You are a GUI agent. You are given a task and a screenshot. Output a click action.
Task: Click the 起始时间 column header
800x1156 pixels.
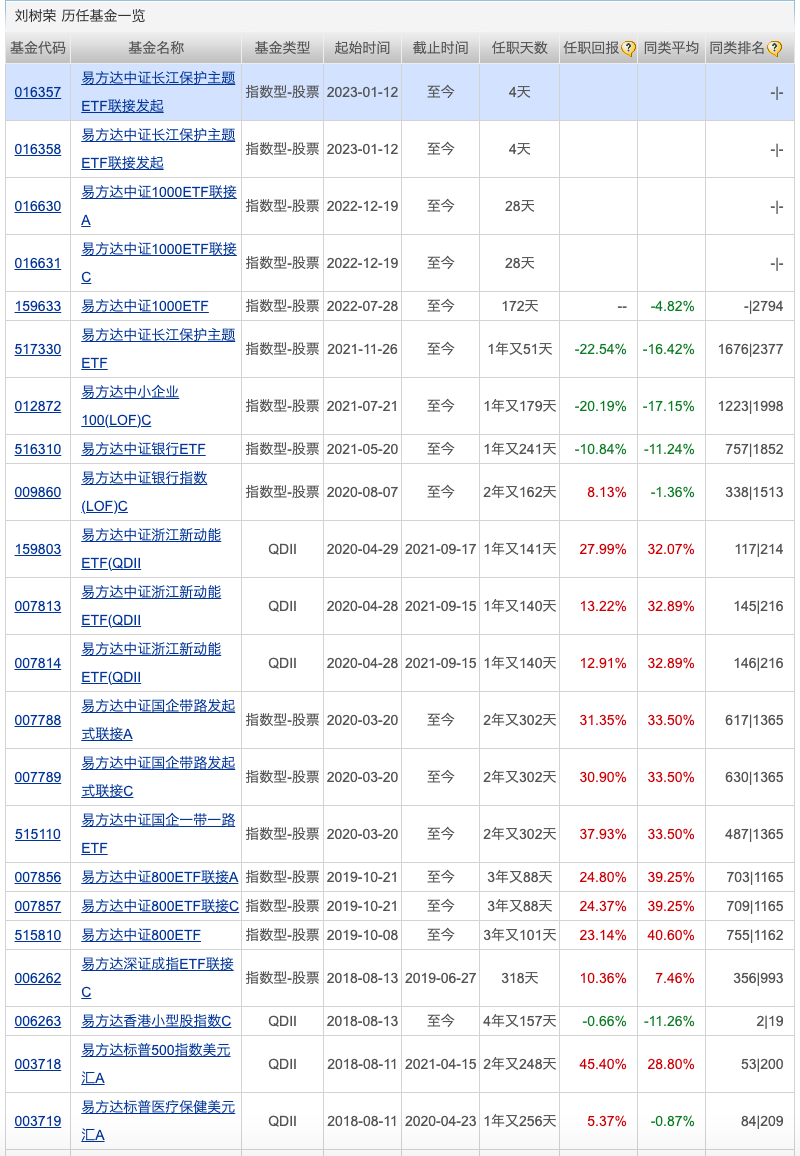click(362, 48)
